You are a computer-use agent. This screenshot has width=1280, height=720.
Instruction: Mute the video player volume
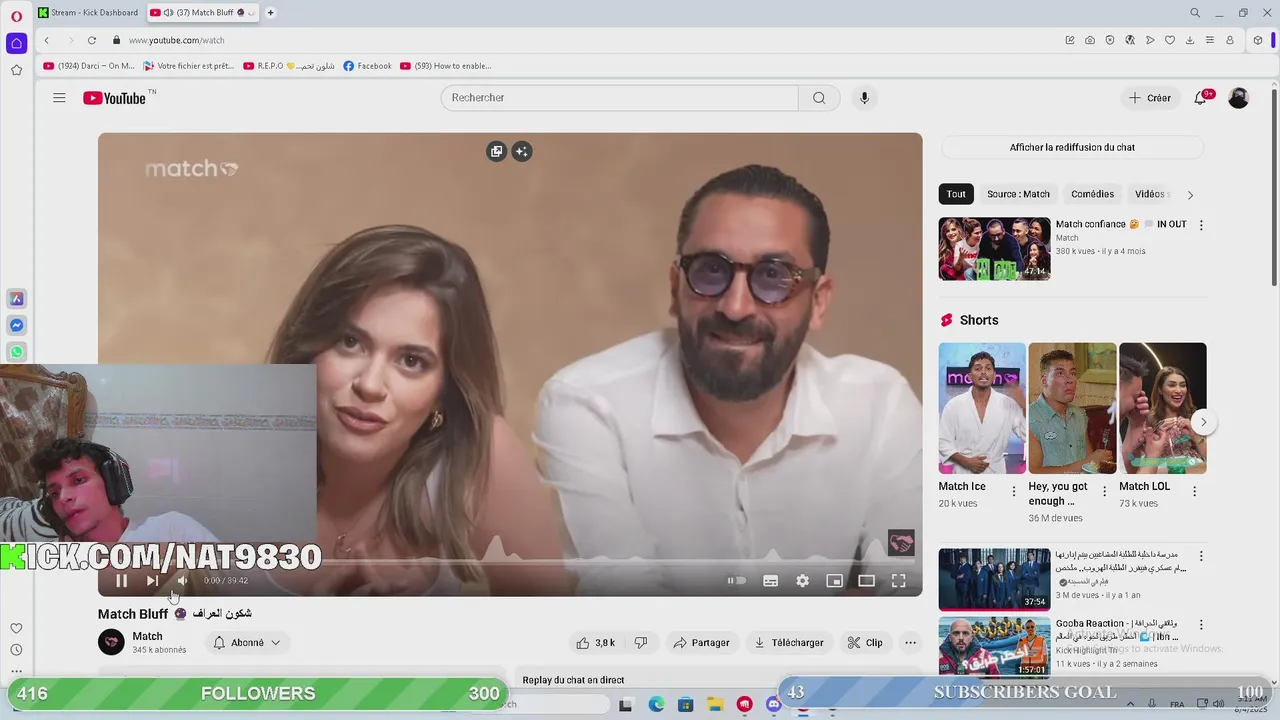coord(182,580)
